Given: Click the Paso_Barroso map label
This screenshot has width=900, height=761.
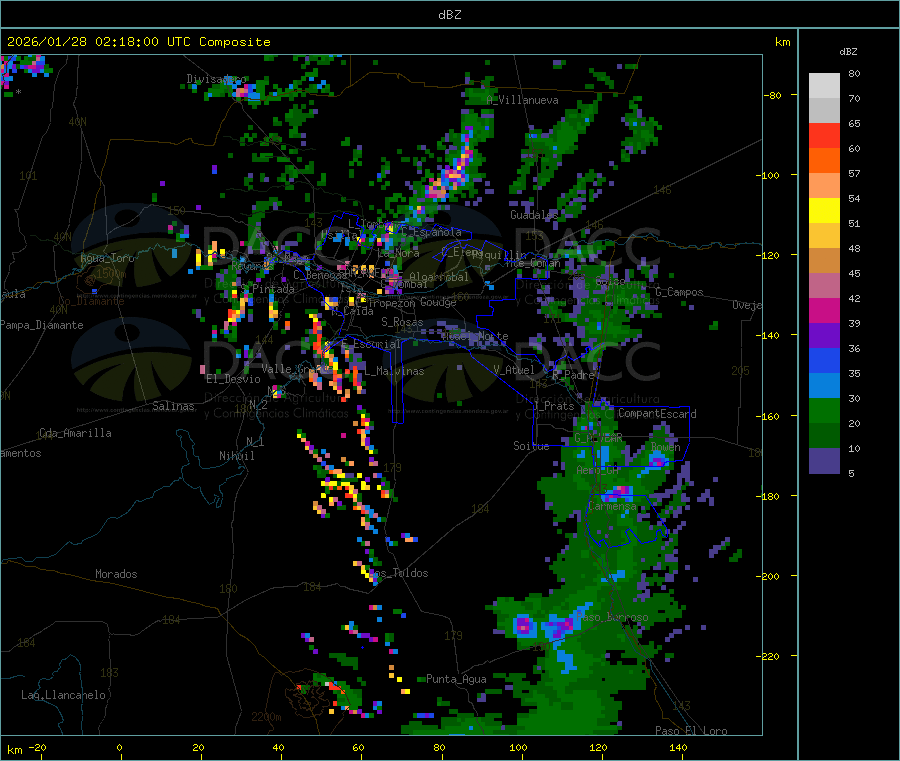Looking at the screenshot, I should pos(612,617).
